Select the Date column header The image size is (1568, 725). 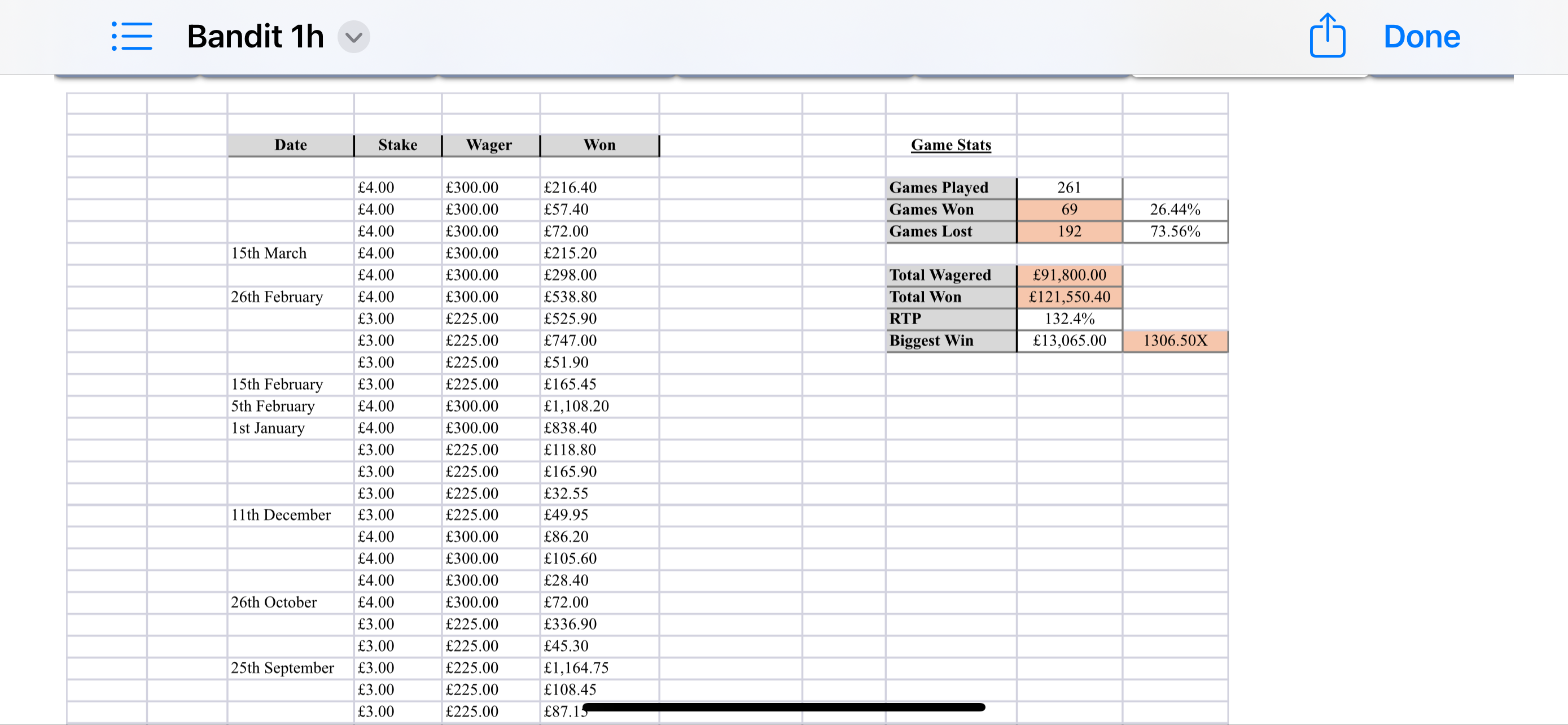(x=290, y=145)
